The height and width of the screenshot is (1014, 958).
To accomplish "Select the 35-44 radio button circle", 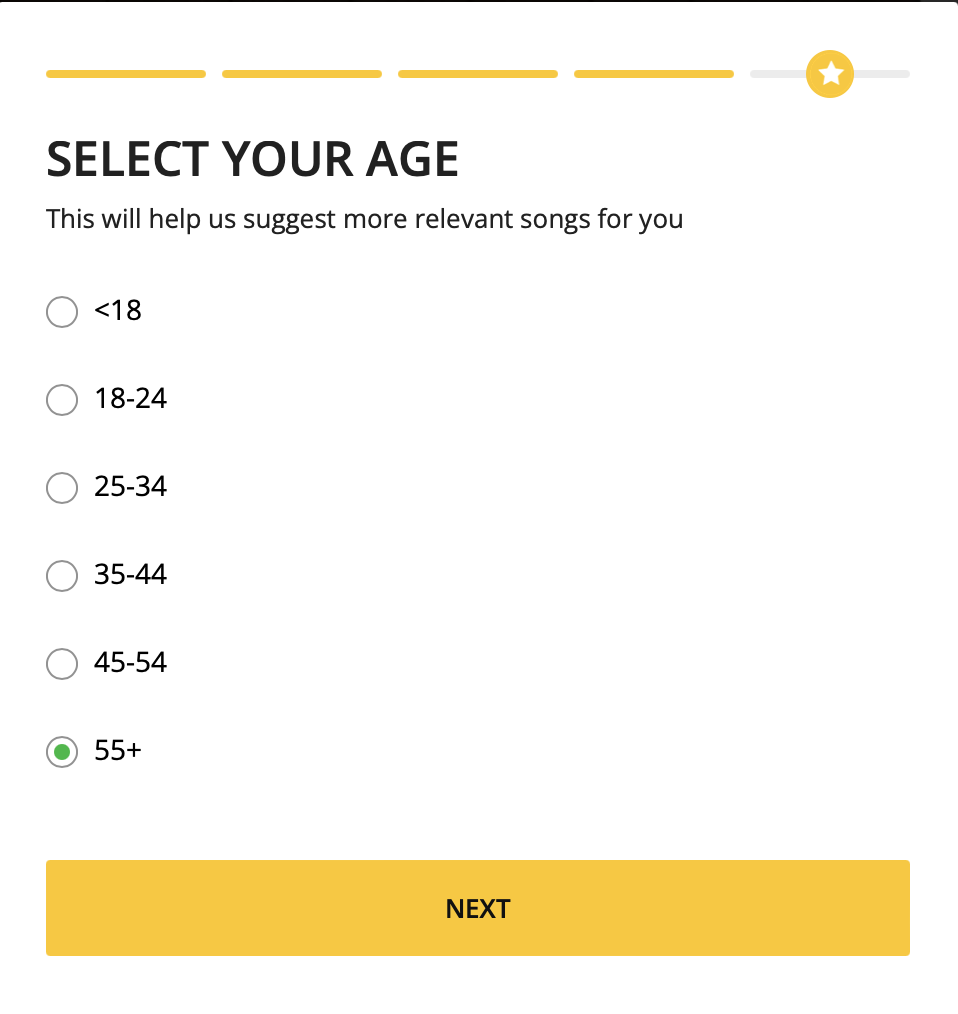I will coord(62,576).
